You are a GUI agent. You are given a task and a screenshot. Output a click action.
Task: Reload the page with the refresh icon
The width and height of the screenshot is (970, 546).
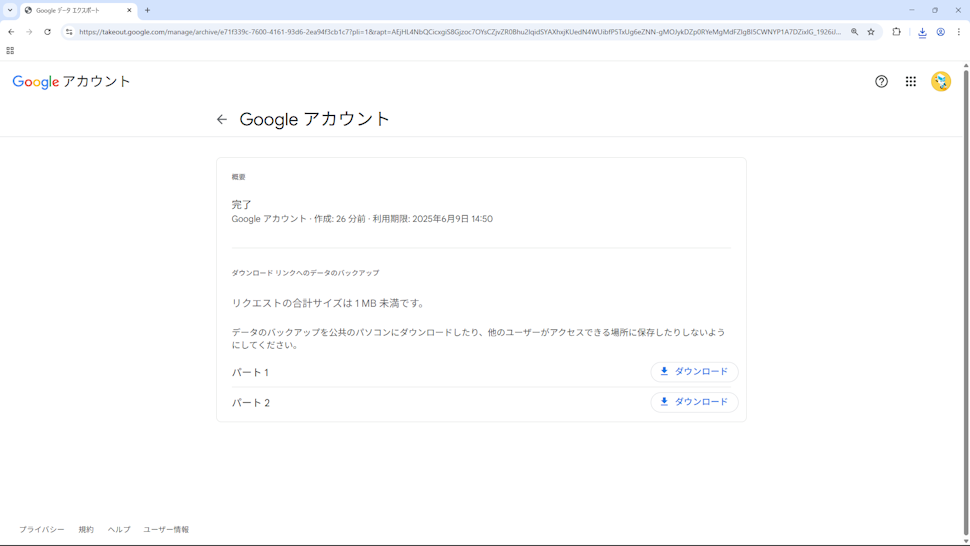(x=47, y=32)
